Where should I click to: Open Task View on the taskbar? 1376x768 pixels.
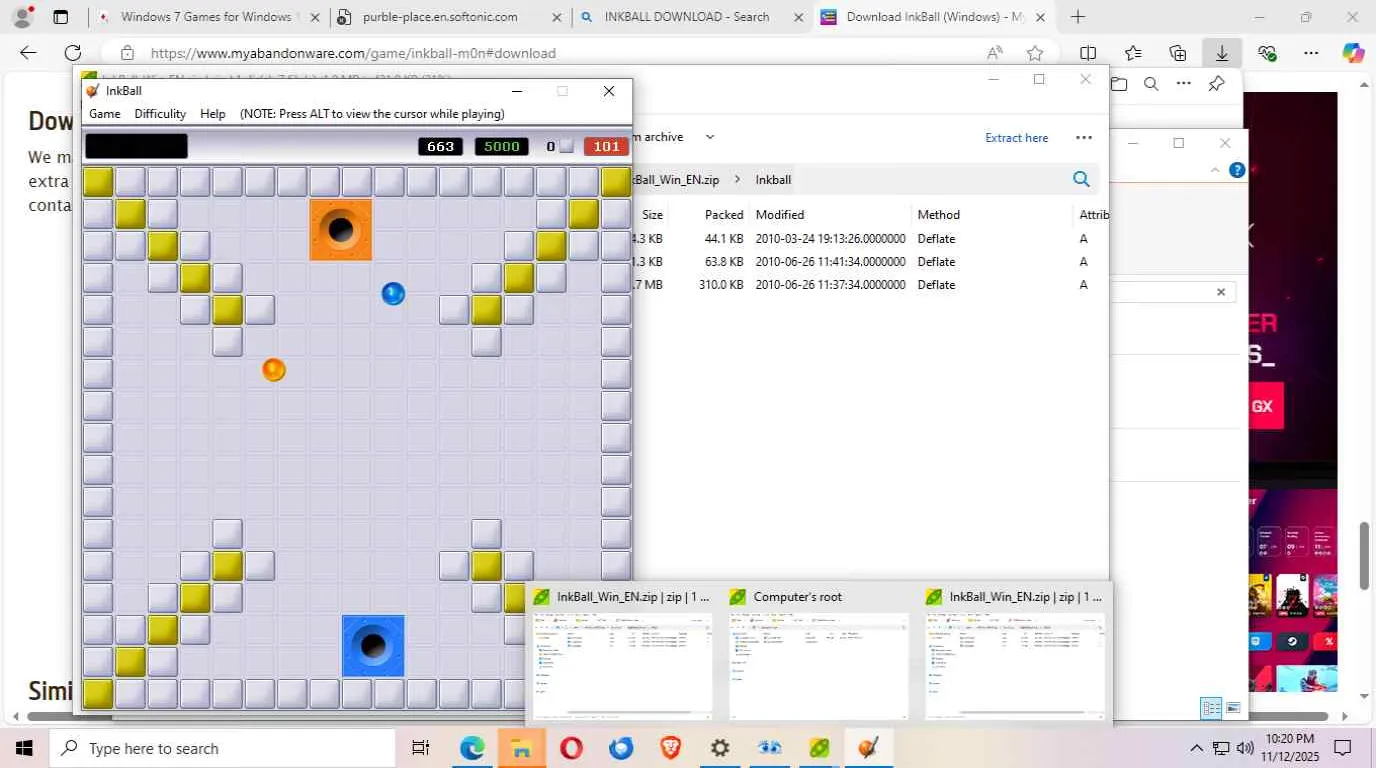pyautogui.click(x=421, y=748)
